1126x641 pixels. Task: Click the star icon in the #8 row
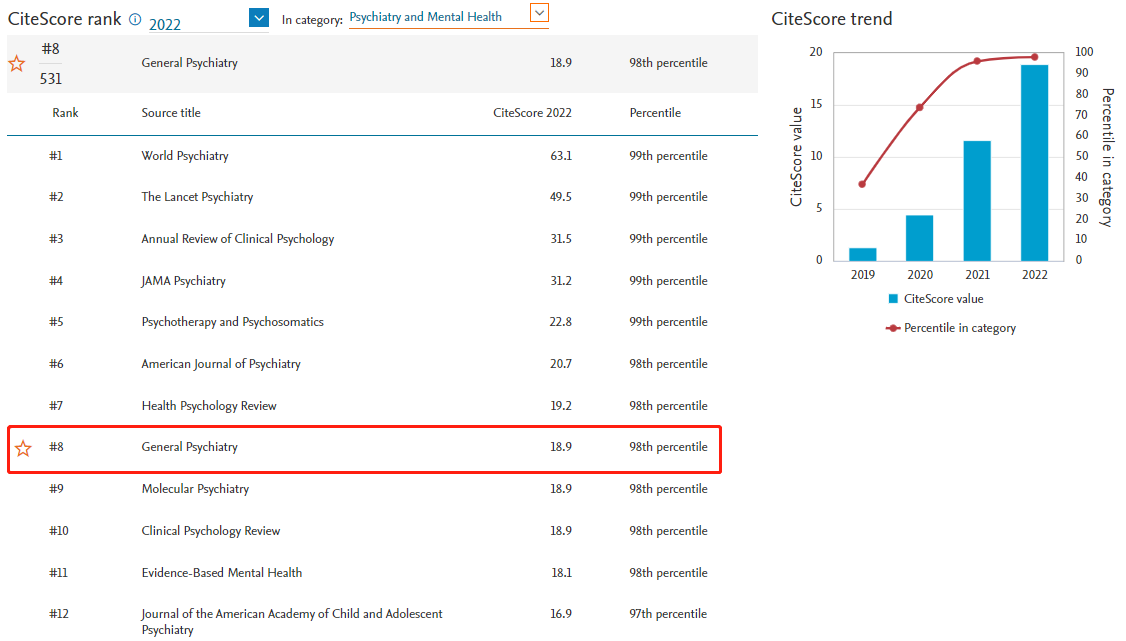(23, 448)
